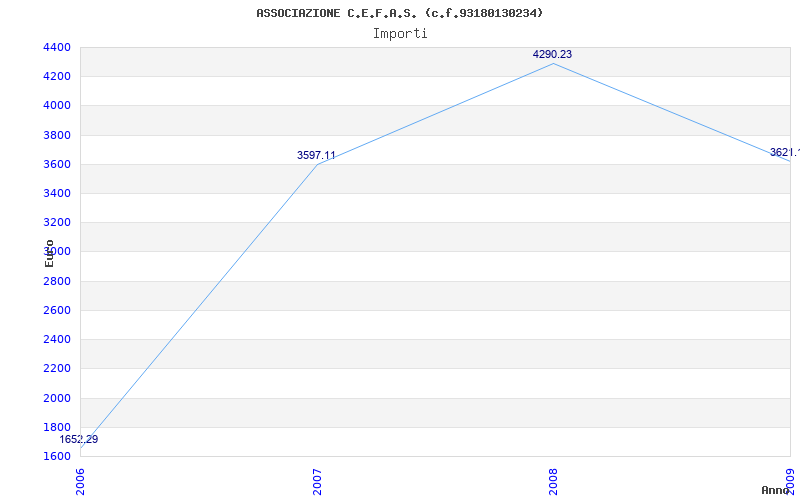Click the 3800 y-axis value
Image resolution: width=800 pixels, height=500 pixels.
tap(57, 135)
